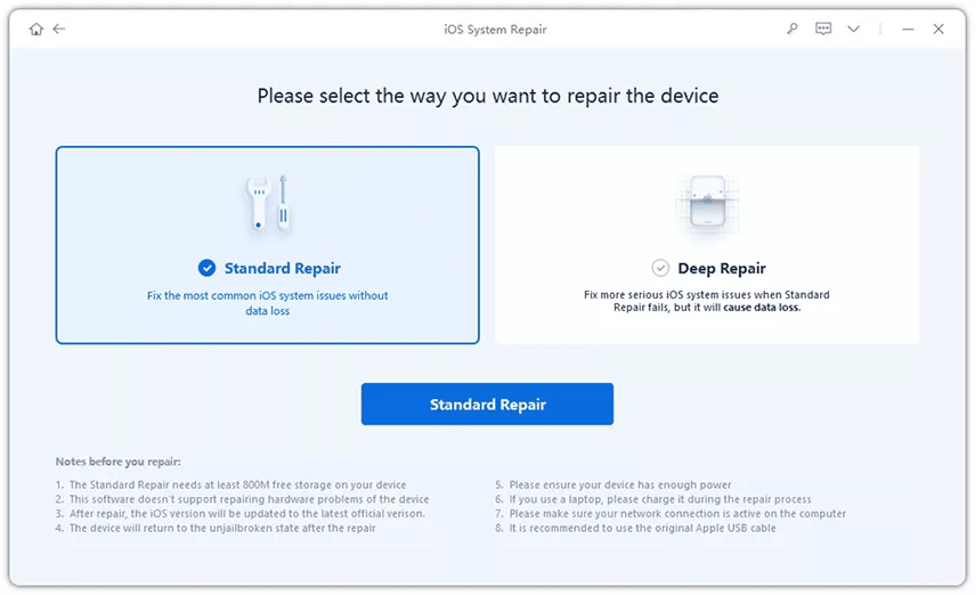This screenshot has height=595, width=977.
Task: Open registration with the key icon
Action: pos(791,29)
